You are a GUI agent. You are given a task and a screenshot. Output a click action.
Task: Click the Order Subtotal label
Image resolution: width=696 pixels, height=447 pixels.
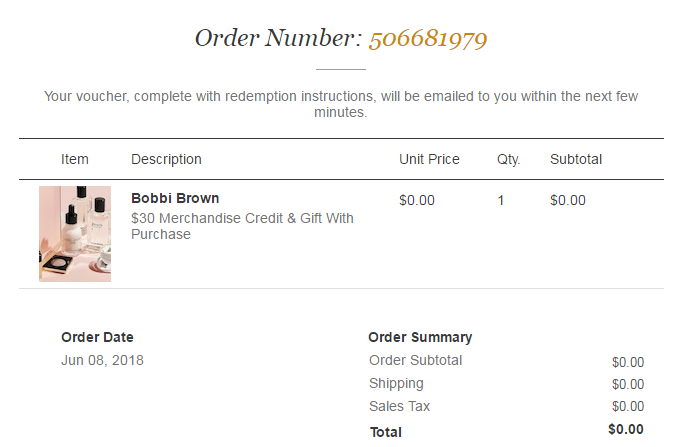[416, 360]
